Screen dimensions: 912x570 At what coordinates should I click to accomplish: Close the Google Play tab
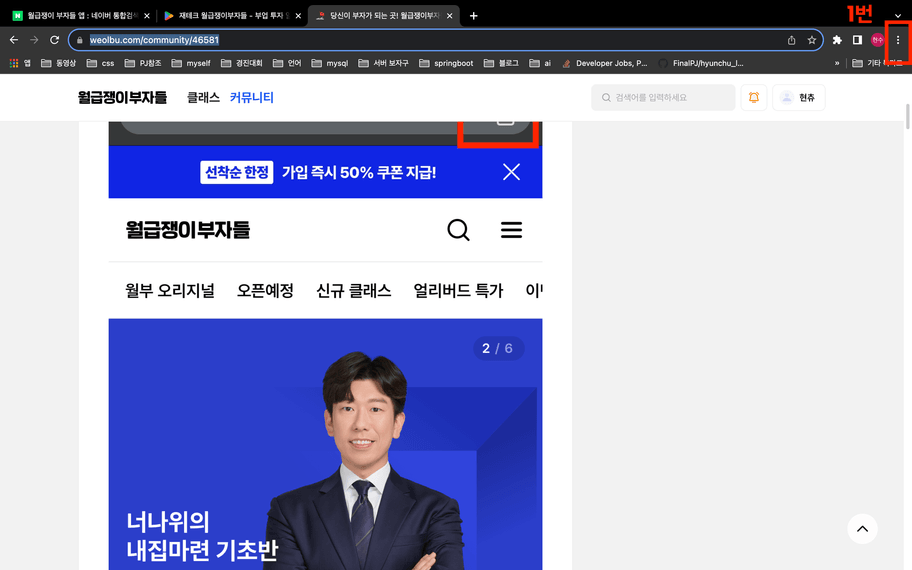[x=298, y=16]
